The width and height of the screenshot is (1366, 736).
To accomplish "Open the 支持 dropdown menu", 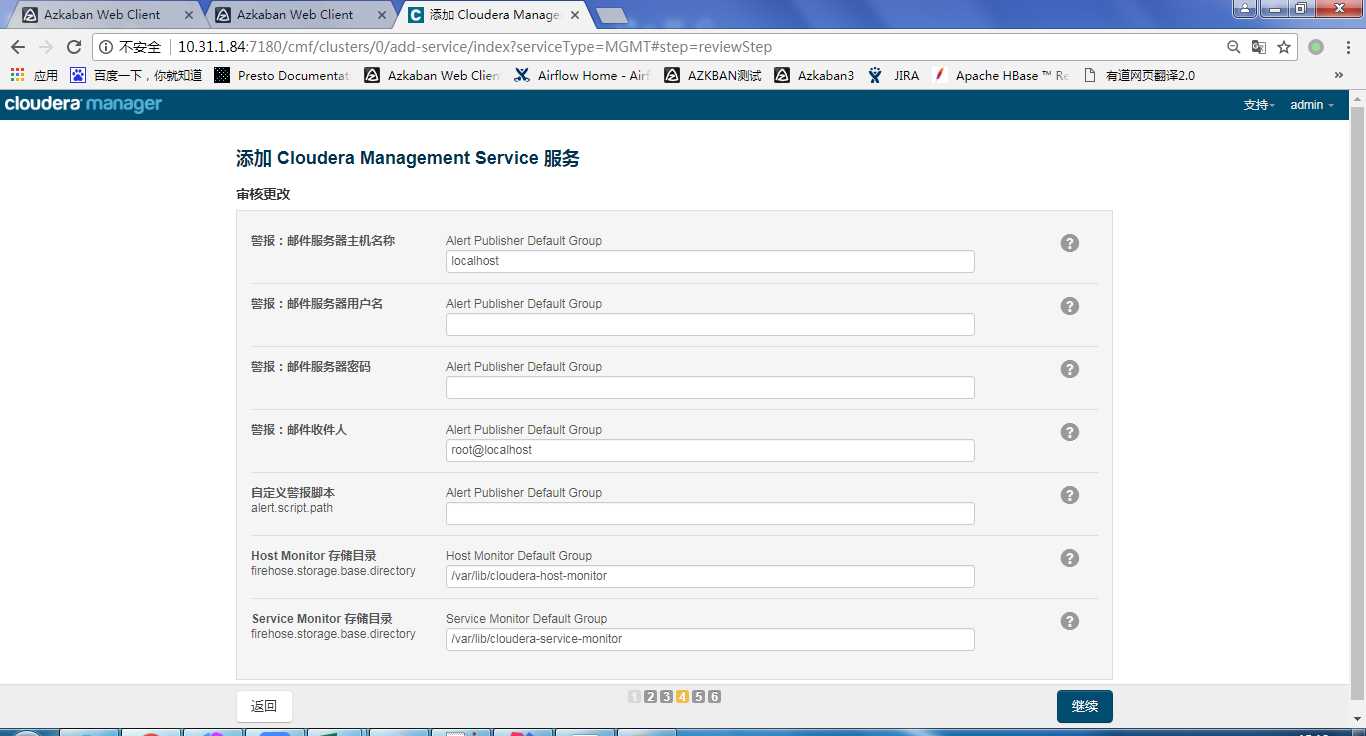I will pos(1259,105).
